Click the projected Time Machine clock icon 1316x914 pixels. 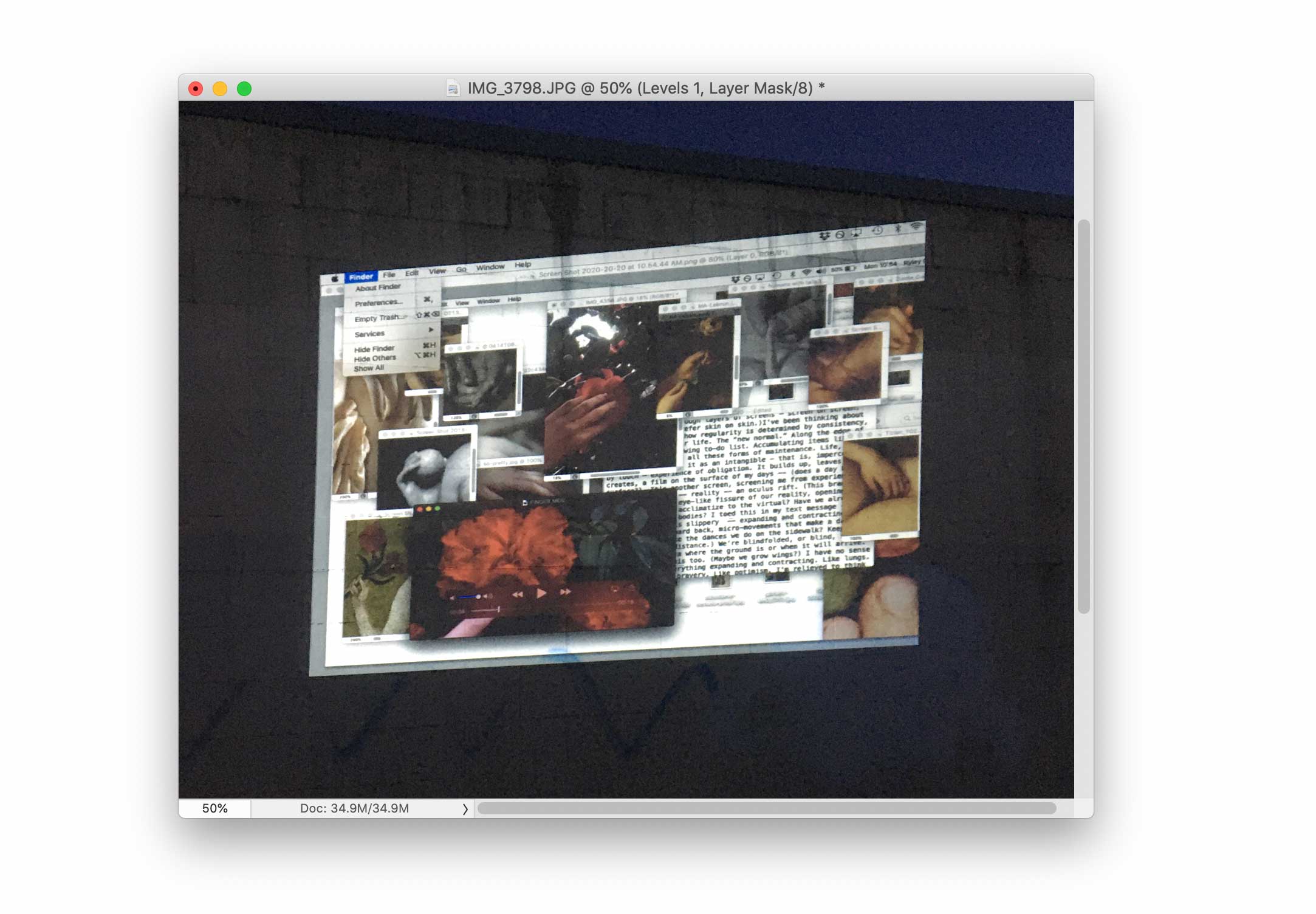[x=877, y=230]
